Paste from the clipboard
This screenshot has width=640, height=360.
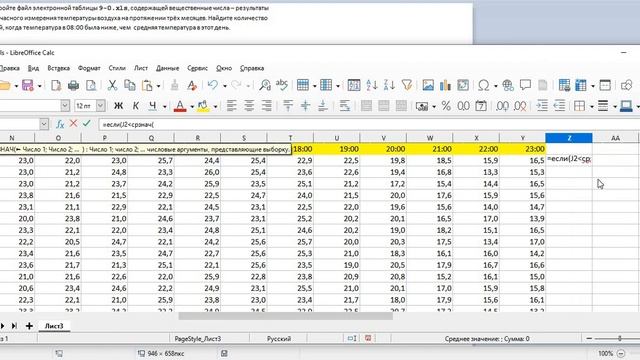pos(147,85)
